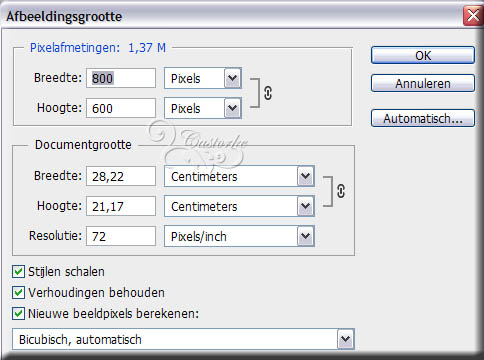Screen dimensions: 484x360
Task: Expand document Breedte Centimeters dropdown
Action: click(x=306, y=176)
